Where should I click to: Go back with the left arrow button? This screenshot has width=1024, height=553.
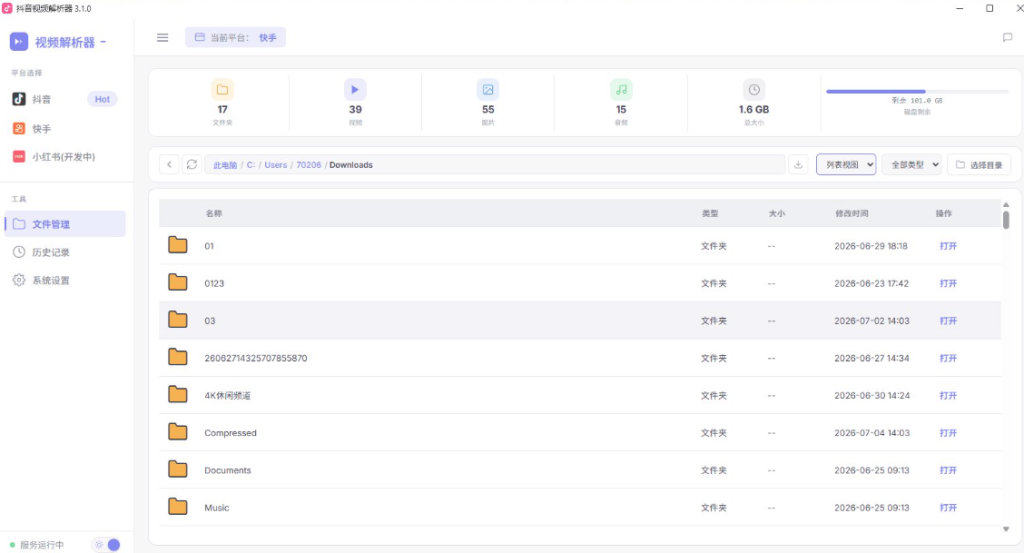click(x=169, y=165)
